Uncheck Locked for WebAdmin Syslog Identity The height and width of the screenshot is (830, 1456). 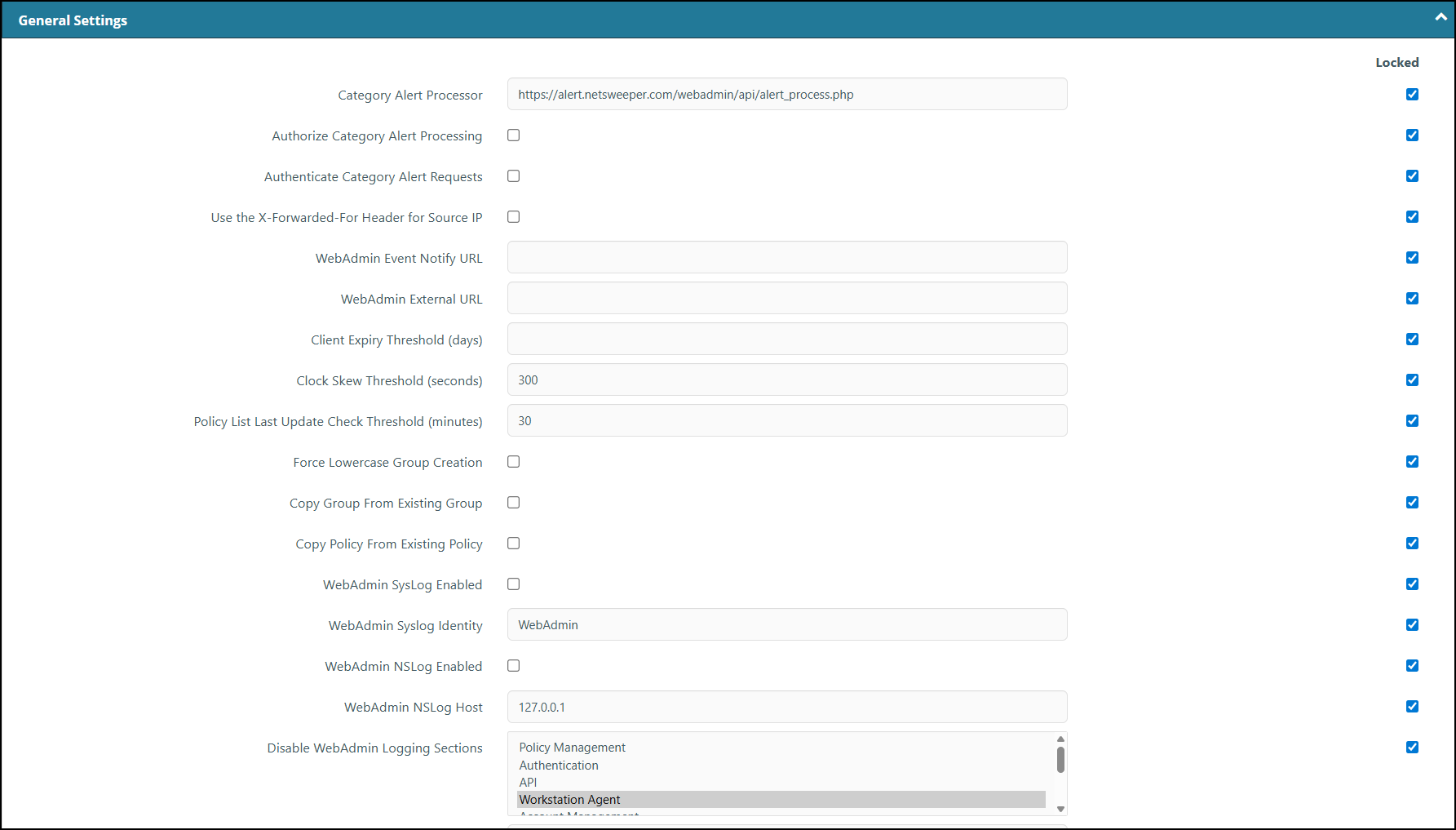(1412, 625)
